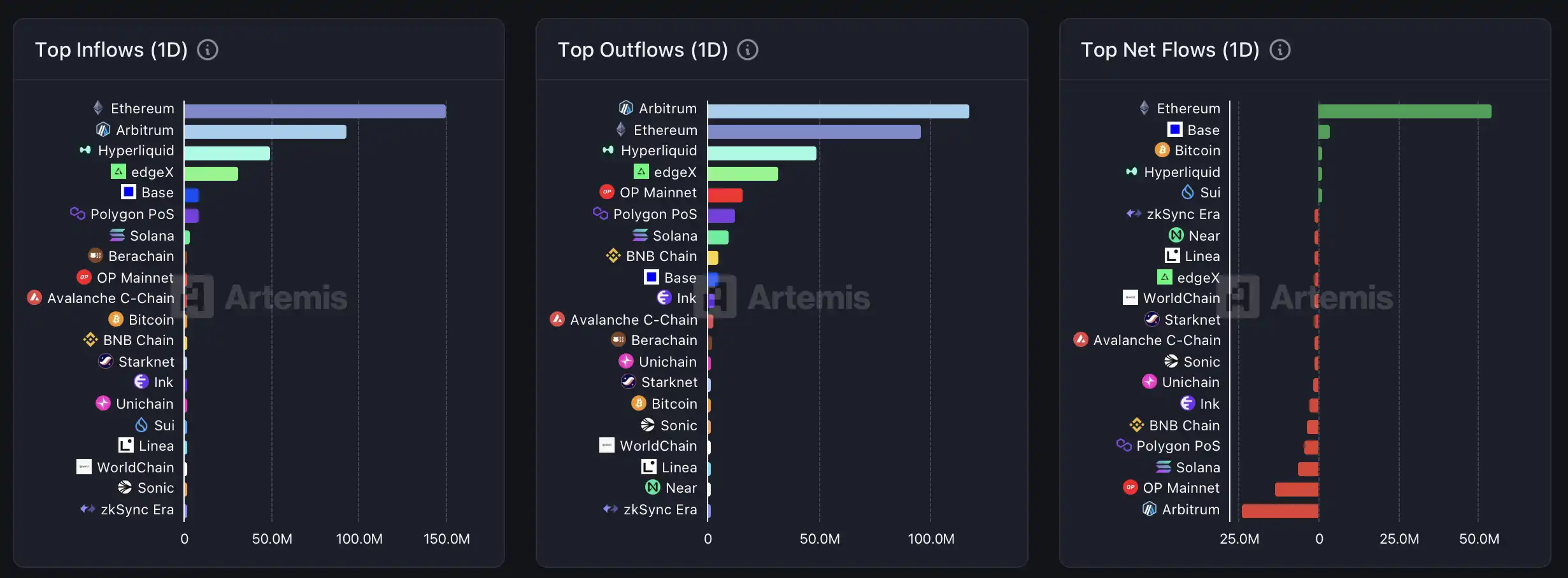Select the Sui logo in Top Net Flows

(1188, 192)
